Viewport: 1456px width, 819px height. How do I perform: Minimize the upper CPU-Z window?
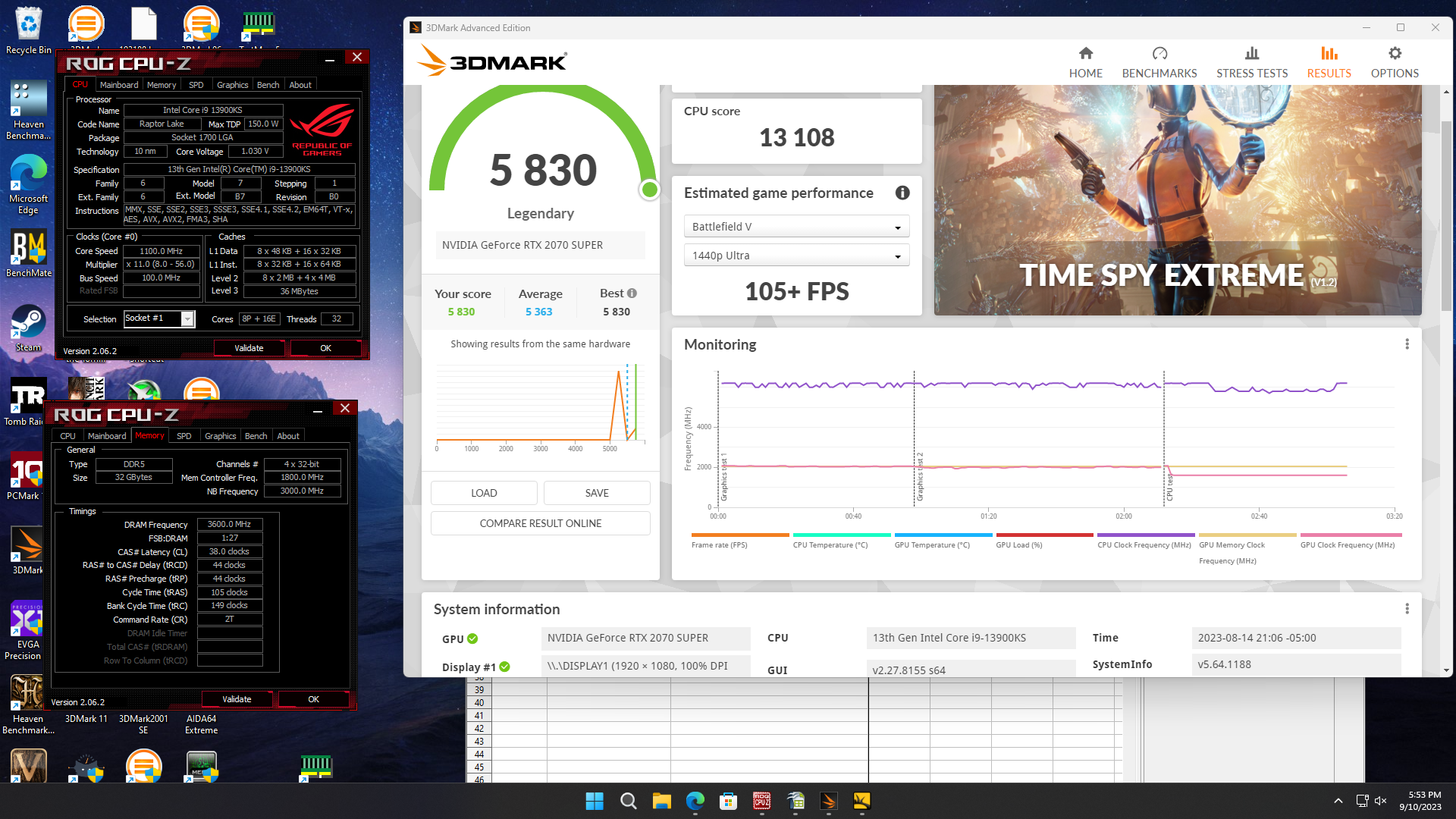330,58
